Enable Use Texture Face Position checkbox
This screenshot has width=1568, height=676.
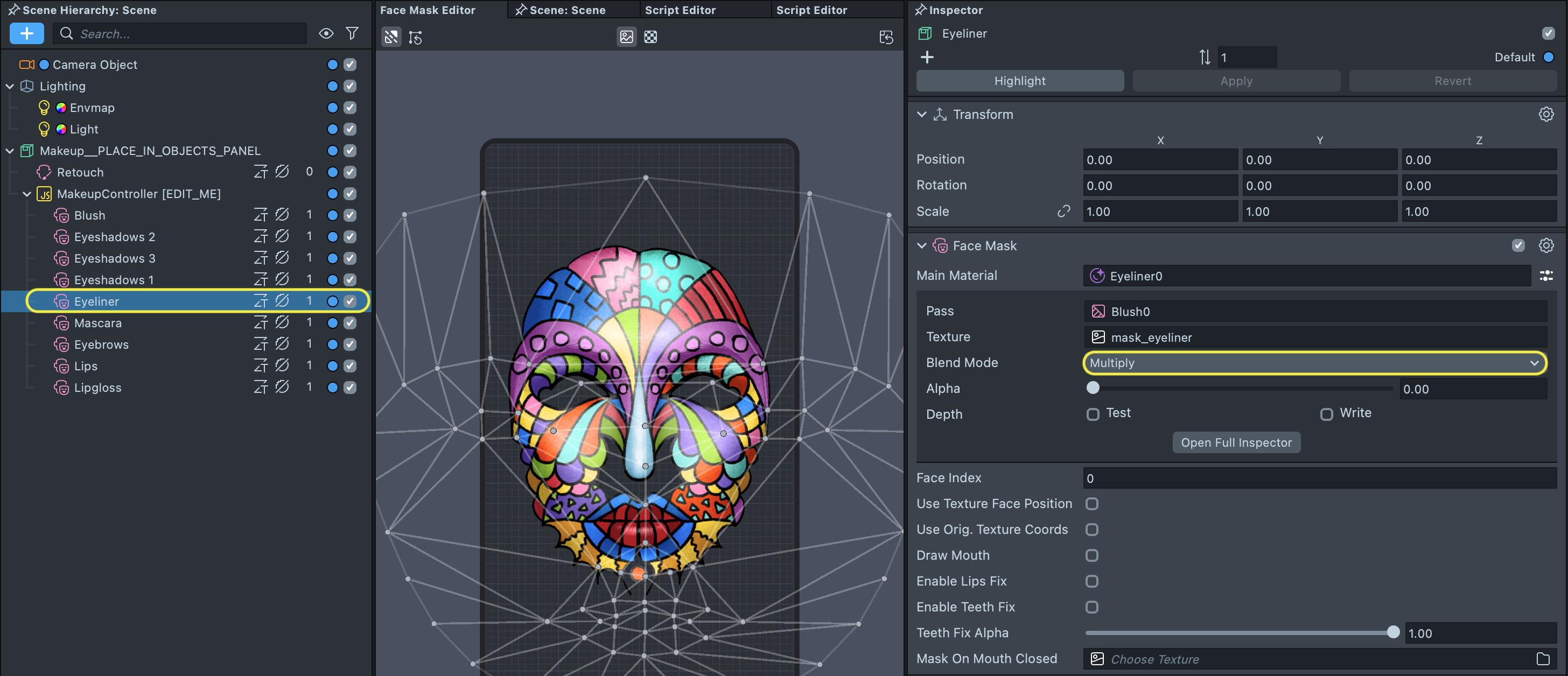point(1092,504)
